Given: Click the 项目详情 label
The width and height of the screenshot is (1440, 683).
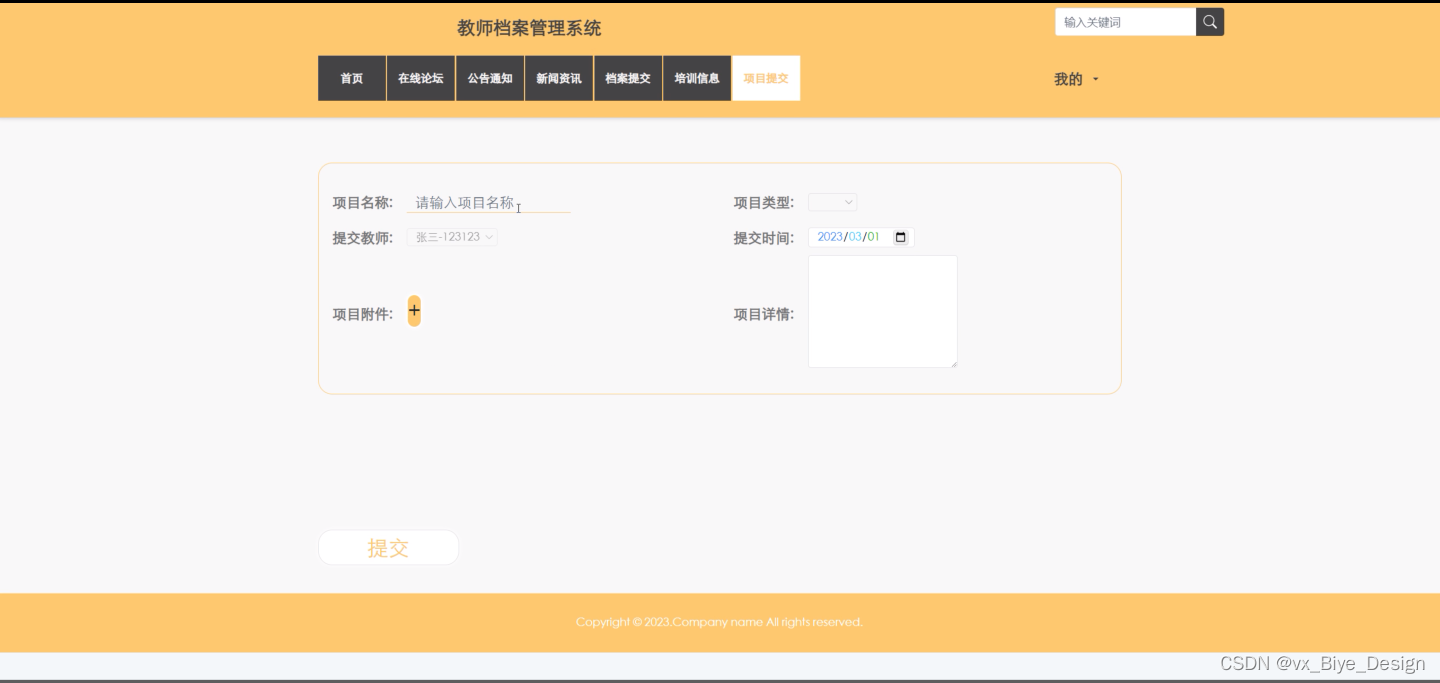Looking at the screenshot, I should [764, 314].
